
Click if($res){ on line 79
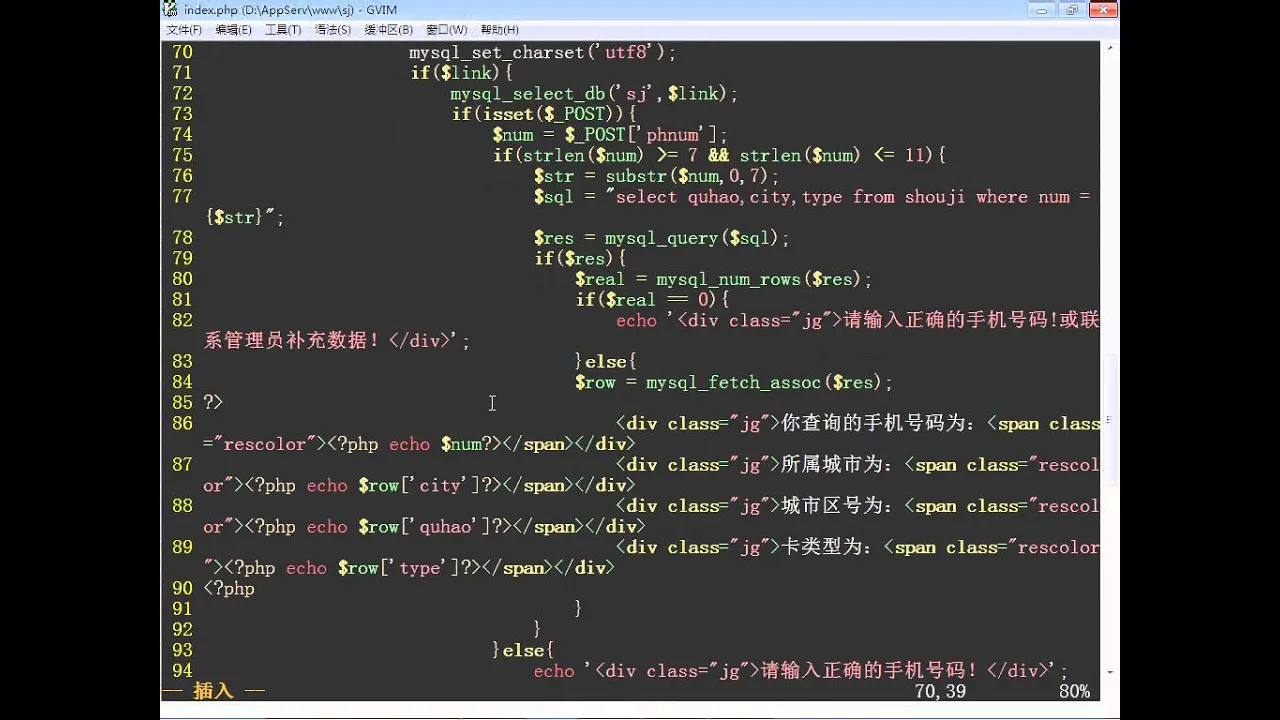[x=579, y=259]
